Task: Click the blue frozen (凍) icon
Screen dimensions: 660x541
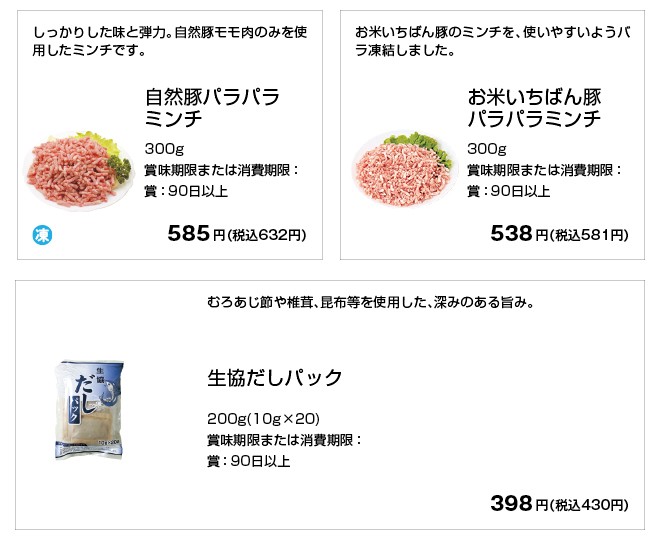Action: (x=43, y=236)
